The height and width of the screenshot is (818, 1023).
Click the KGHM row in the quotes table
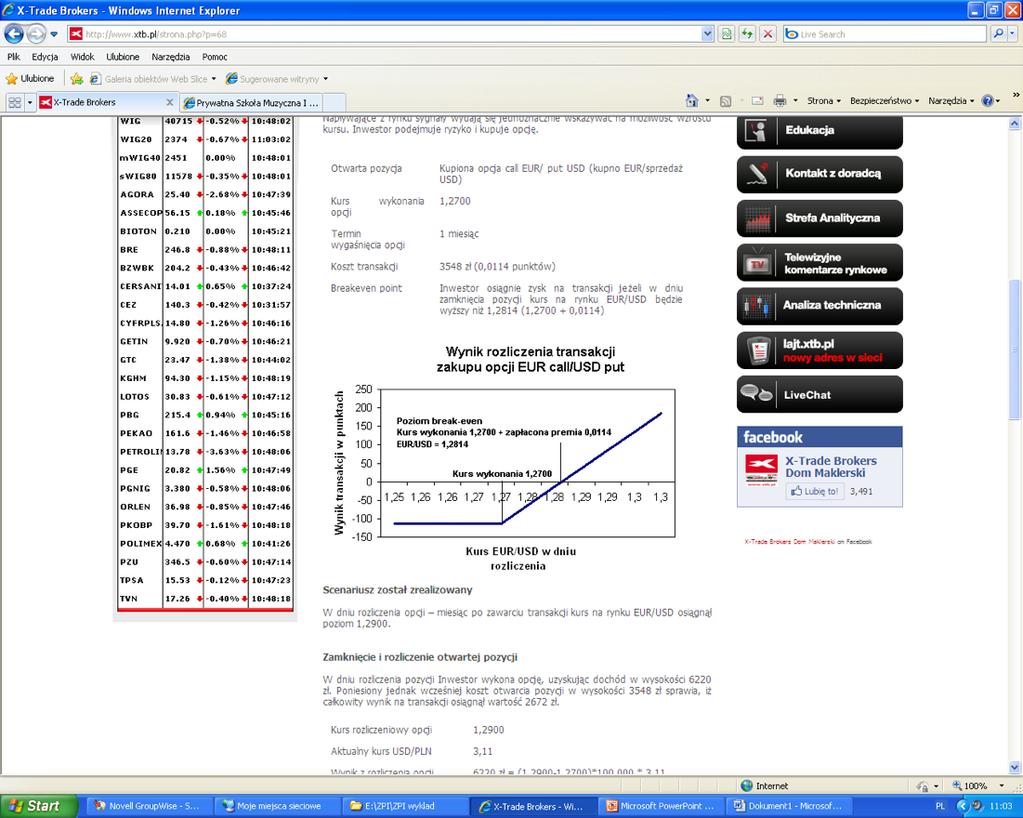coord(206,378)
